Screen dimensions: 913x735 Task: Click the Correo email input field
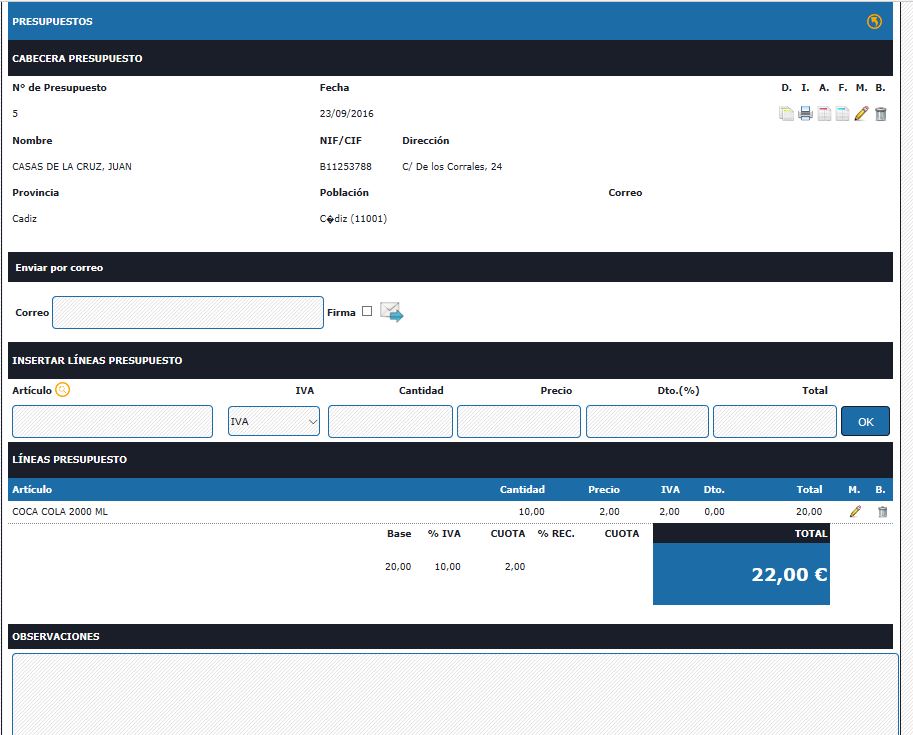click(x=188, y=313)
